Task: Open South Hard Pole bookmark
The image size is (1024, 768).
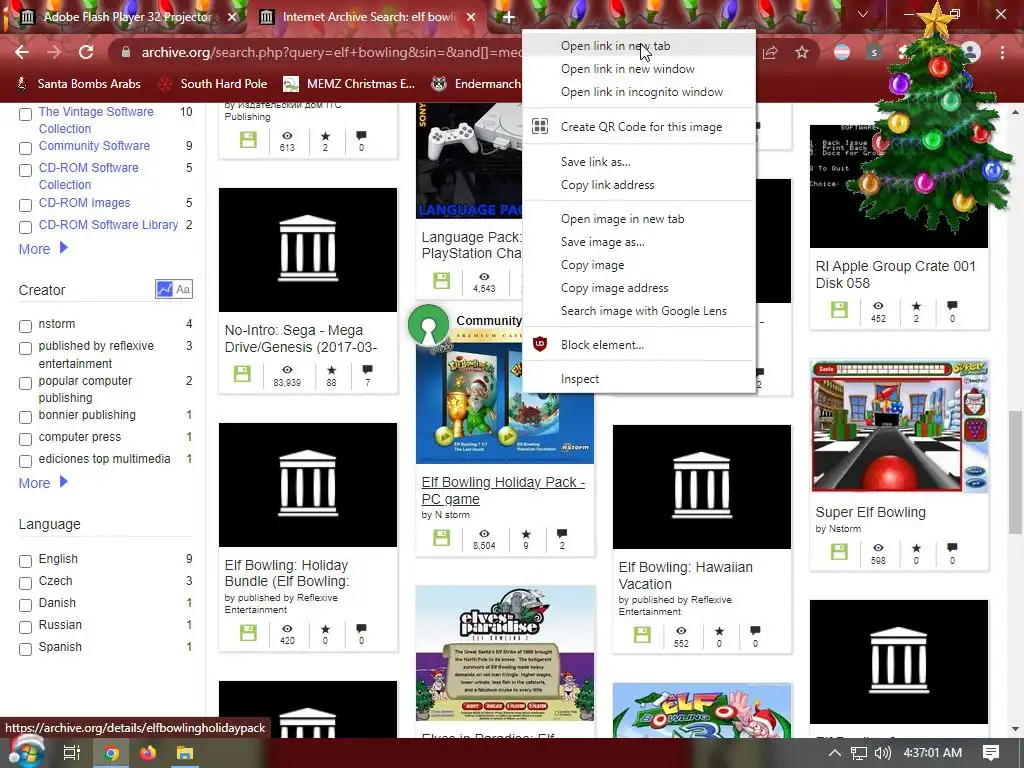Action: [x=214, y=84]
